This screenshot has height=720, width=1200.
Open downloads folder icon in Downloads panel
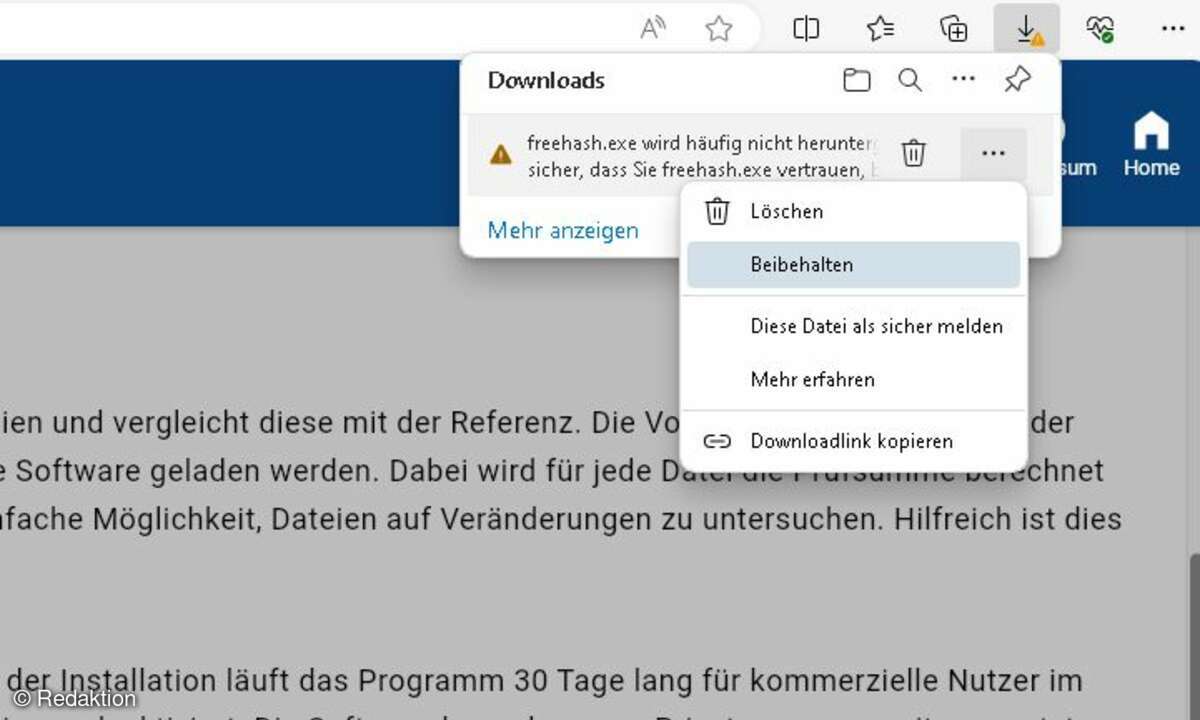[856, 80]
